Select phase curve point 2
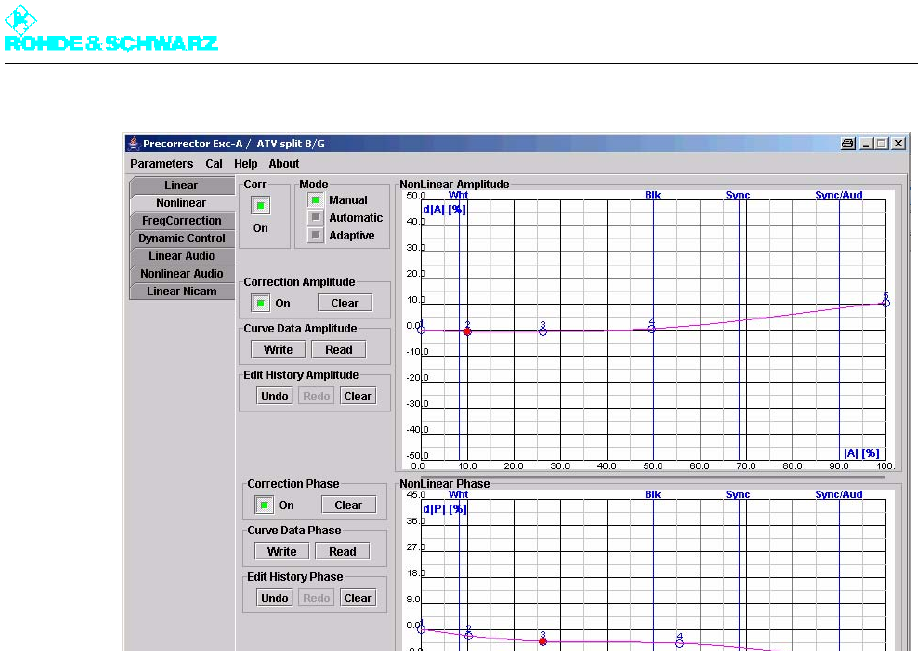 tap(468, 635)
